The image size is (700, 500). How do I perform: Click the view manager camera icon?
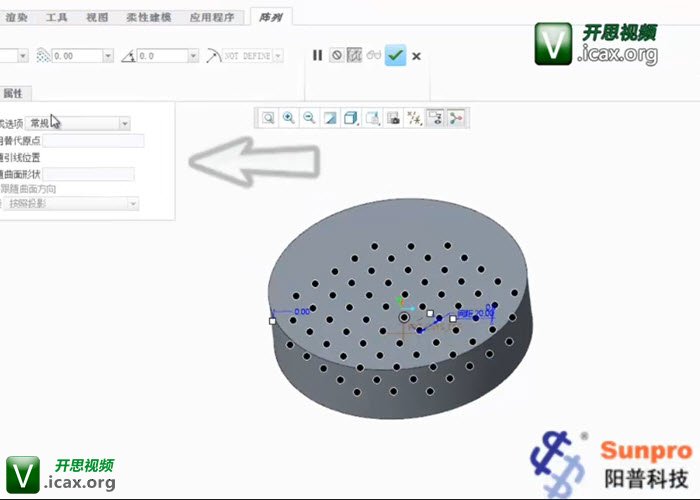pyautogui.click(x=393, y=118)
